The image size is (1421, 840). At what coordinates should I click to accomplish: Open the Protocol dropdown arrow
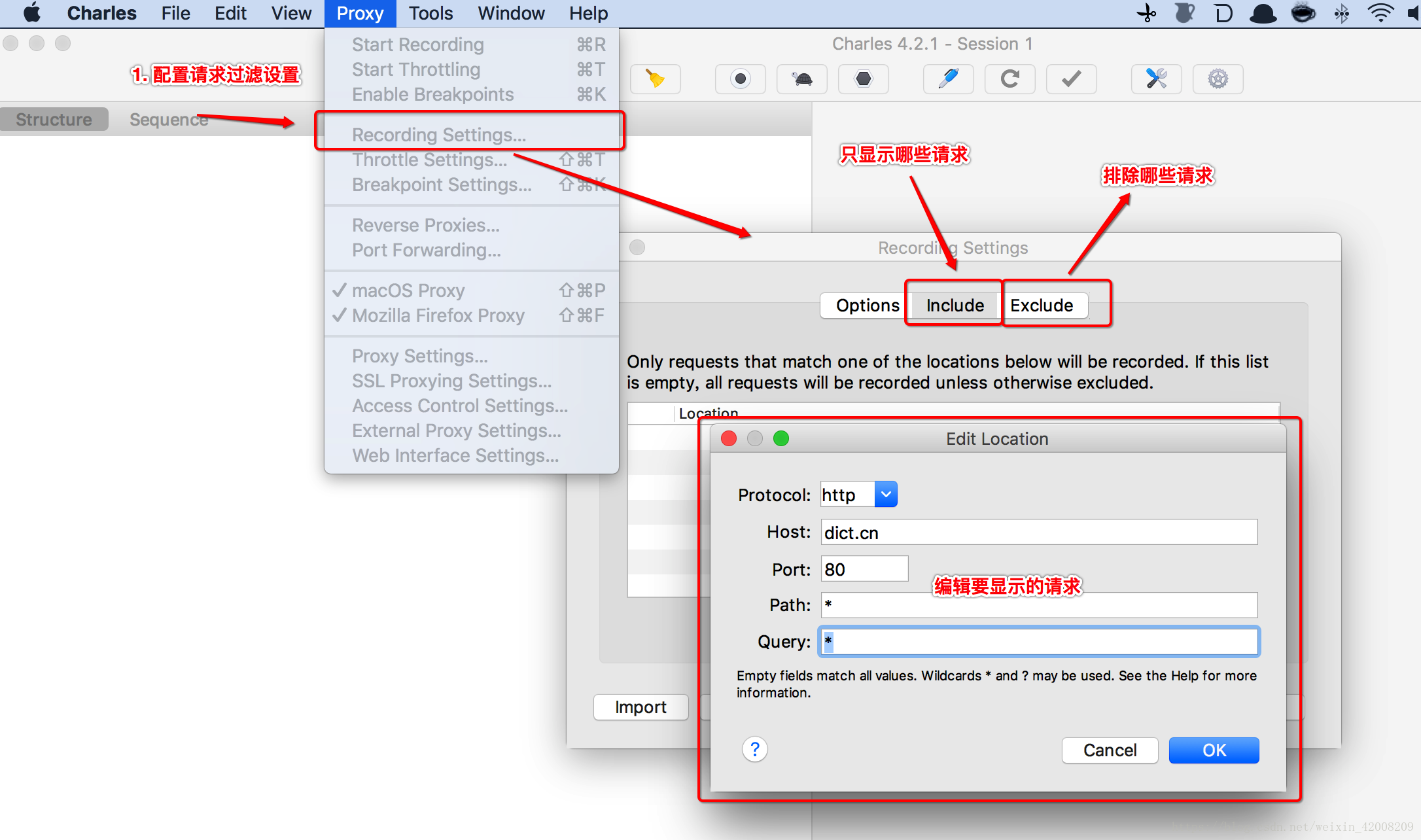[886, 495]
